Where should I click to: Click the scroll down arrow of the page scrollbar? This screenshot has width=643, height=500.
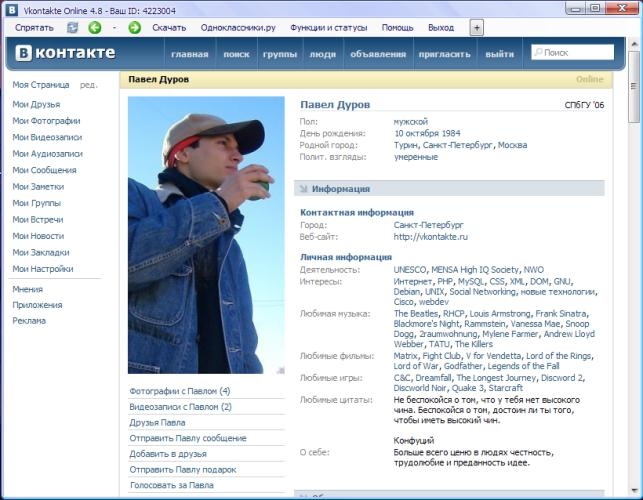(634, 491)
